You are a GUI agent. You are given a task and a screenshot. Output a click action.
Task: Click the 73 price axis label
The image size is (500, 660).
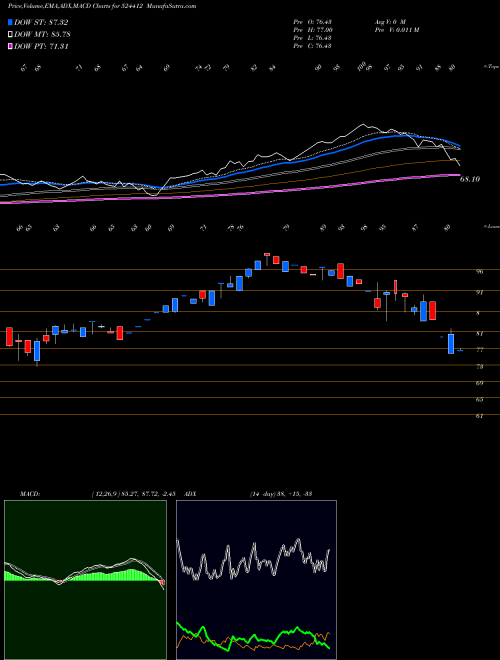coord(479,367)
